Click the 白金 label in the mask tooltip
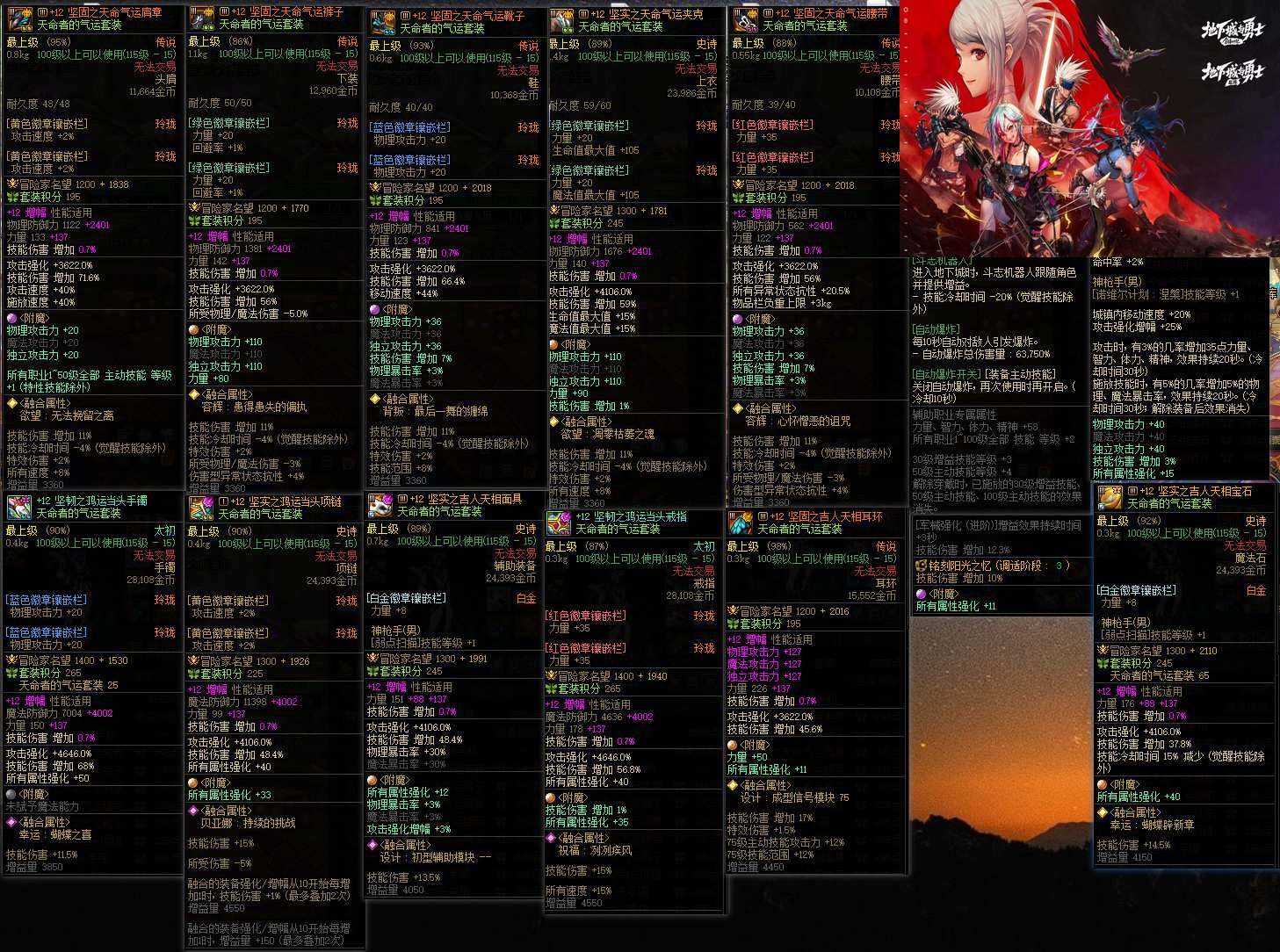Screen dimensions: 1280x952 [x=526, y=598]
